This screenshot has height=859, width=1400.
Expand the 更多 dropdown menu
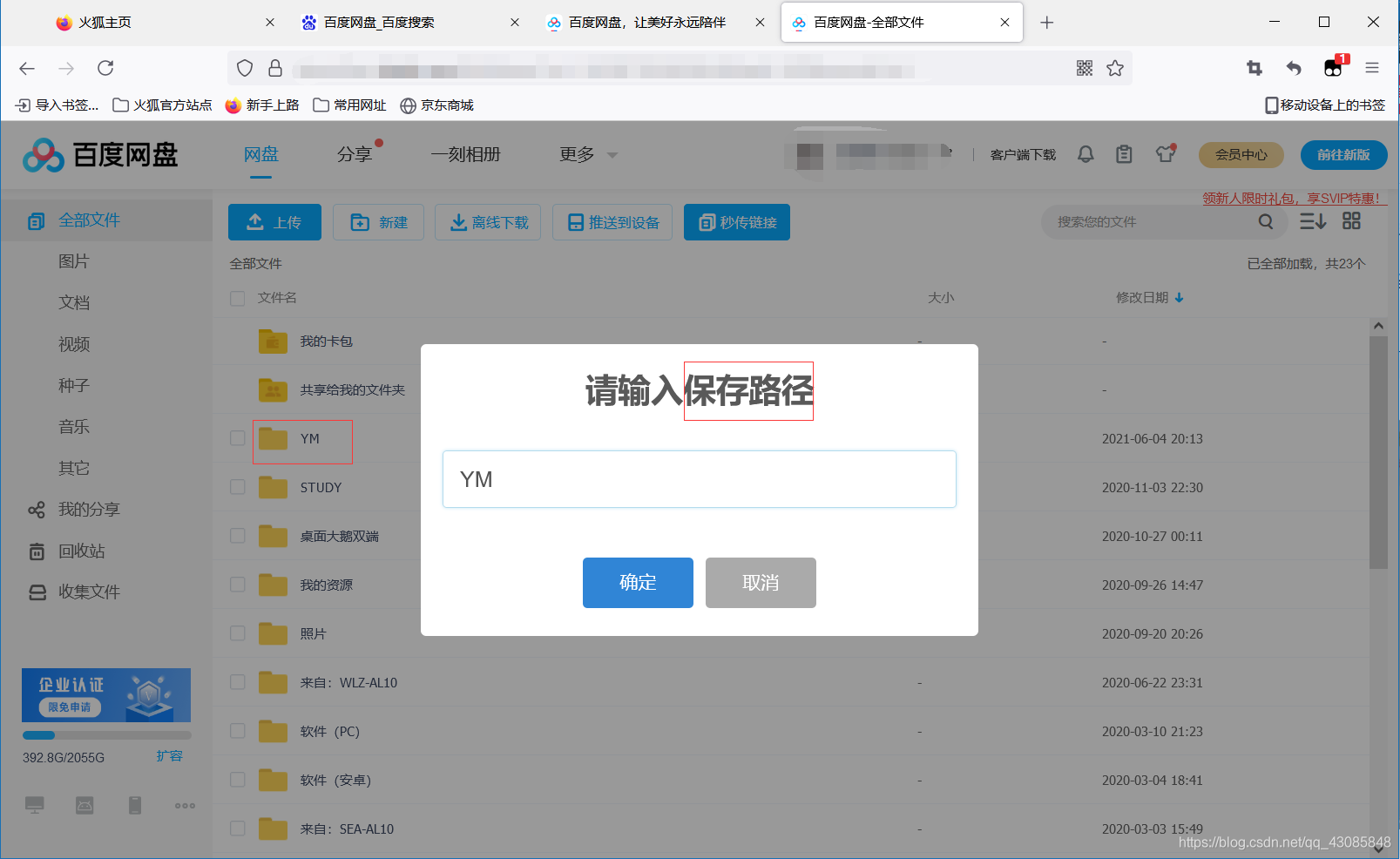[589, 154]
